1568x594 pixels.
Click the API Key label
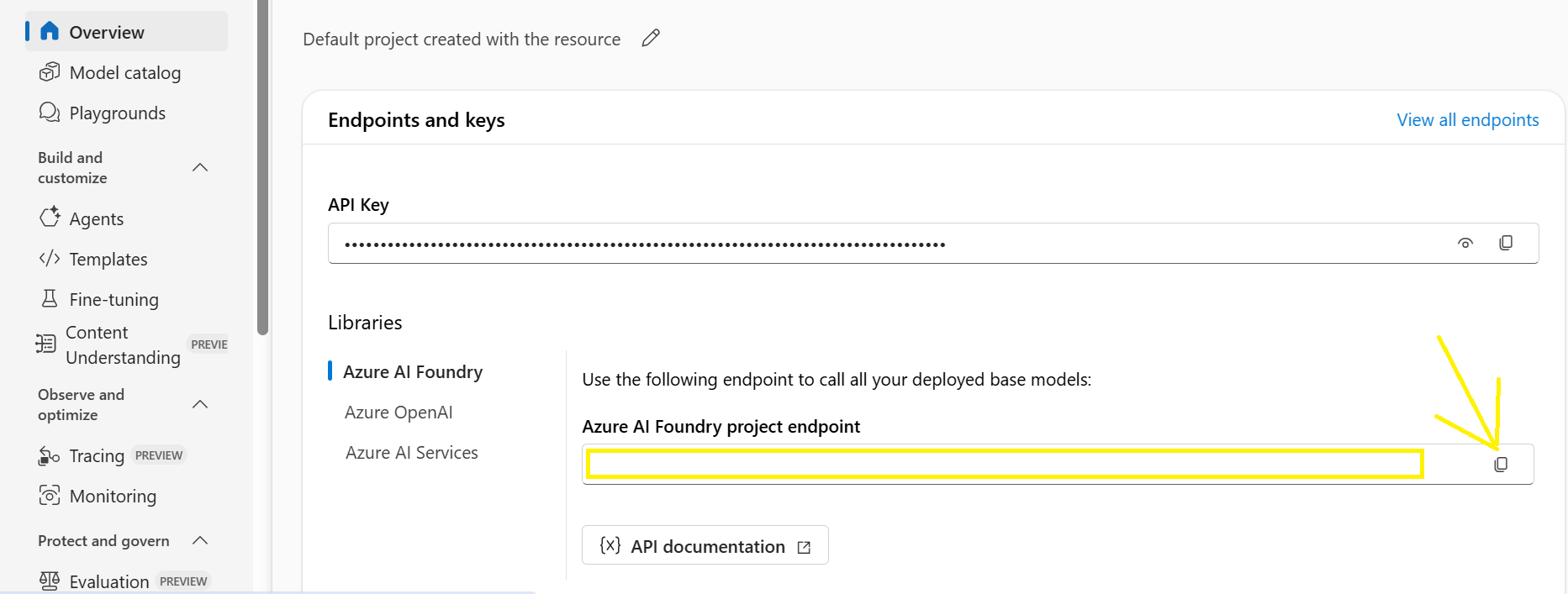pos(358,205)
